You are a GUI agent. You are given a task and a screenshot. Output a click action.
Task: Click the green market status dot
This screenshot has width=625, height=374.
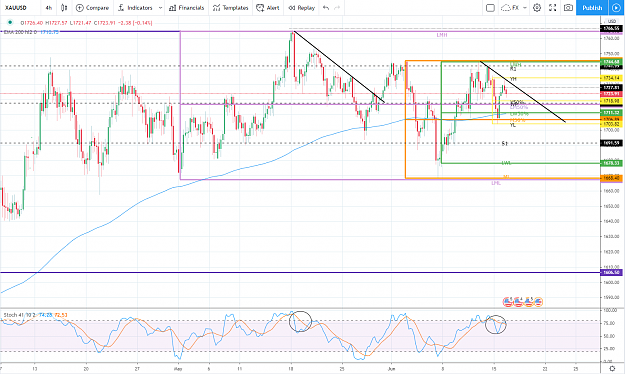point(10,22)
